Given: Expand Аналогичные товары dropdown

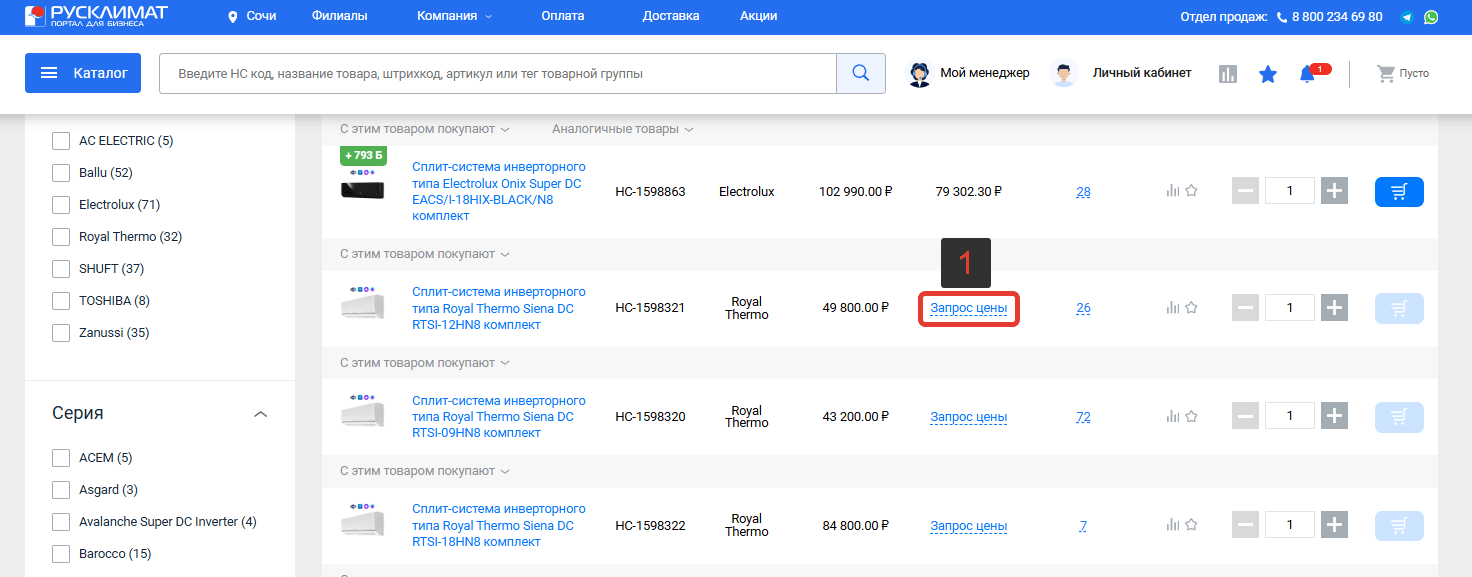Looking at the screenshot, I should point(622,129).
